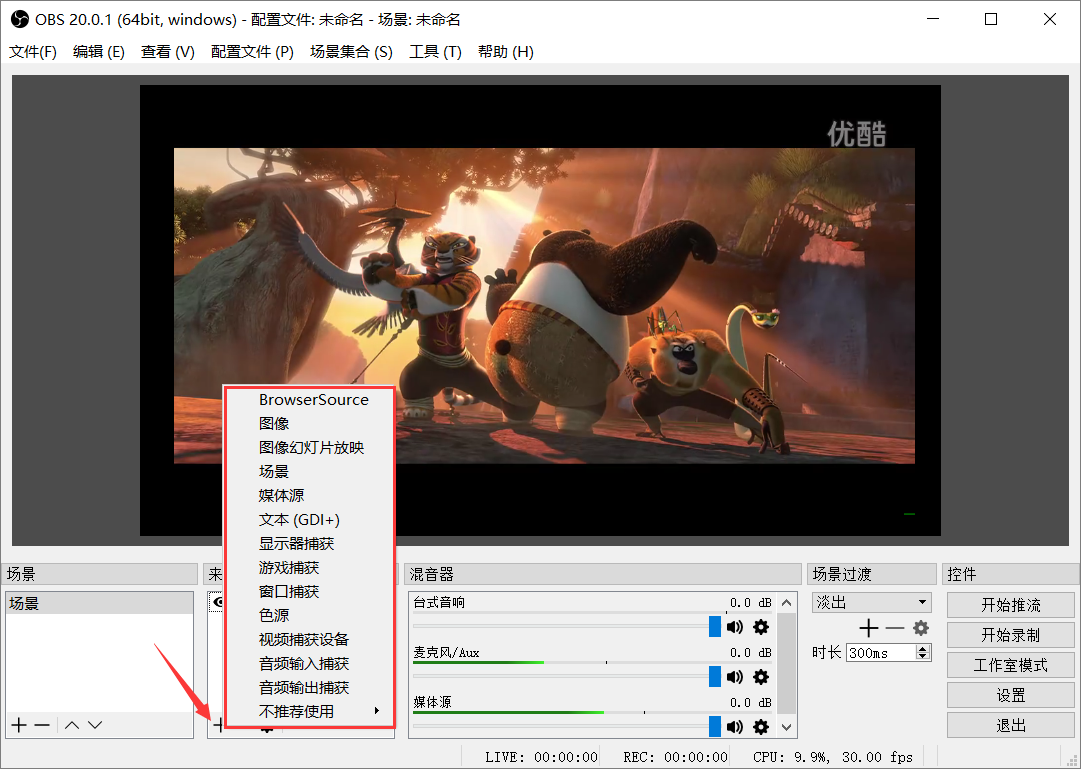The image size is (1081, 769).
Task: Click the OBS logo in title bar
Action: point(20,19)
